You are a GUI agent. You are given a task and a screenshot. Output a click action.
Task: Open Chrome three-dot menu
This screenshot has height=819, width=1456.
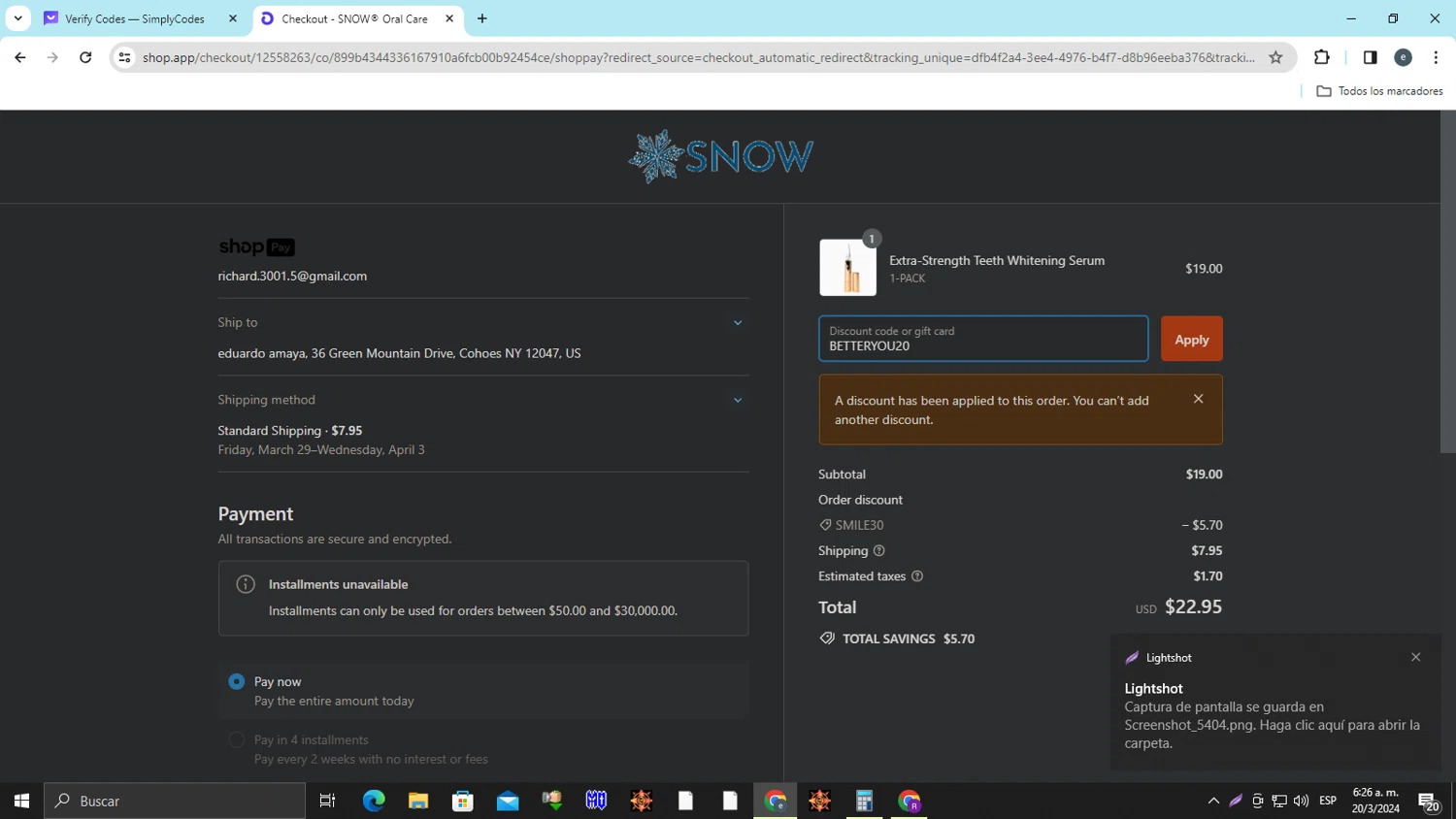1436,57
